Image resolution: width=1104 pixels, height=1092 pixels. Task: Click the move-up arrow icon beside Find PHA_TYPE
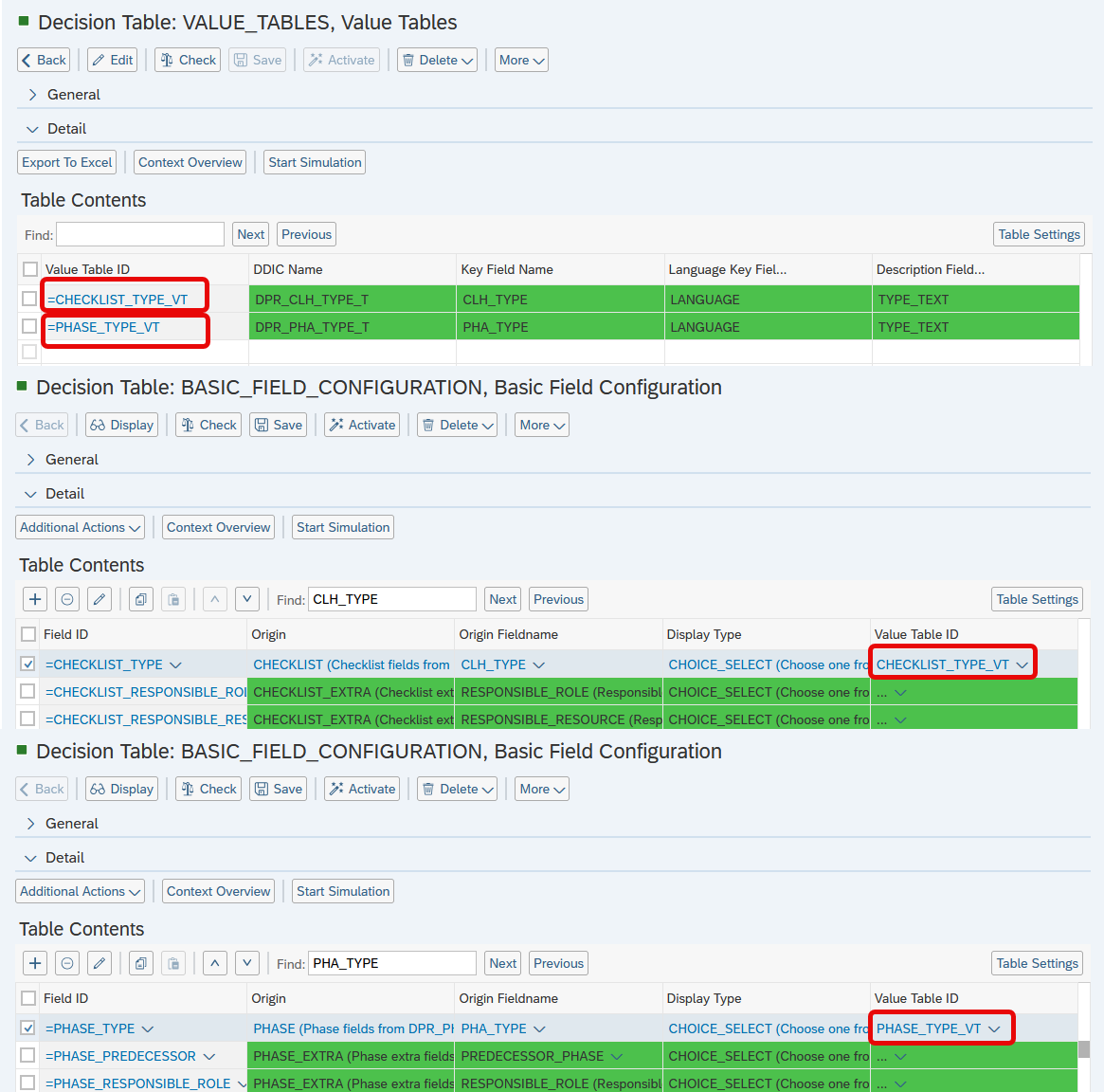click(215, 963)
